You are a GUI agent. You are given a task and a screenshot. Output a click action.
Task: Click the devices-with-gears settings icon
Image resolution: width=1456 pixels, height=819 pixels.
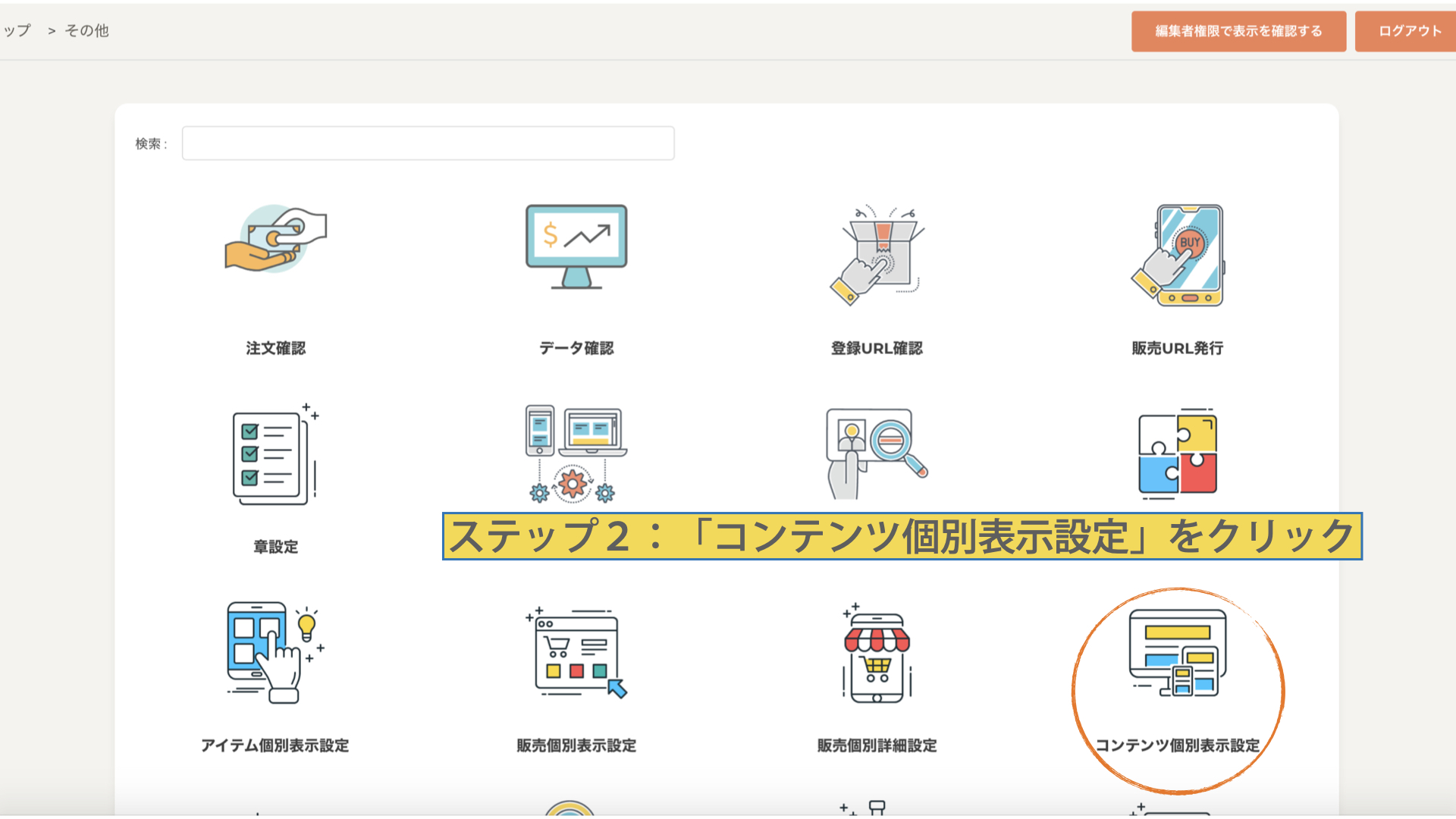[x=576, y=453]
